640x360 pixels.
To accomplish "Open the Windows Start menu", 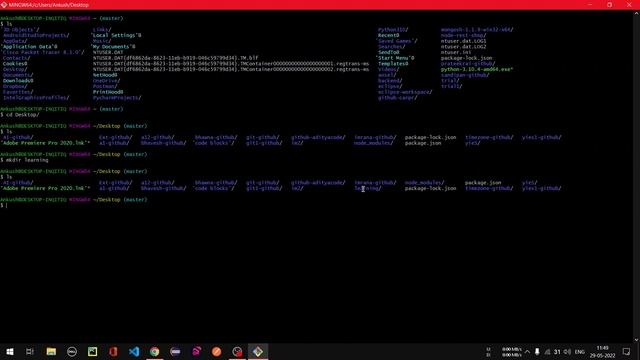I will coord(10,351).
